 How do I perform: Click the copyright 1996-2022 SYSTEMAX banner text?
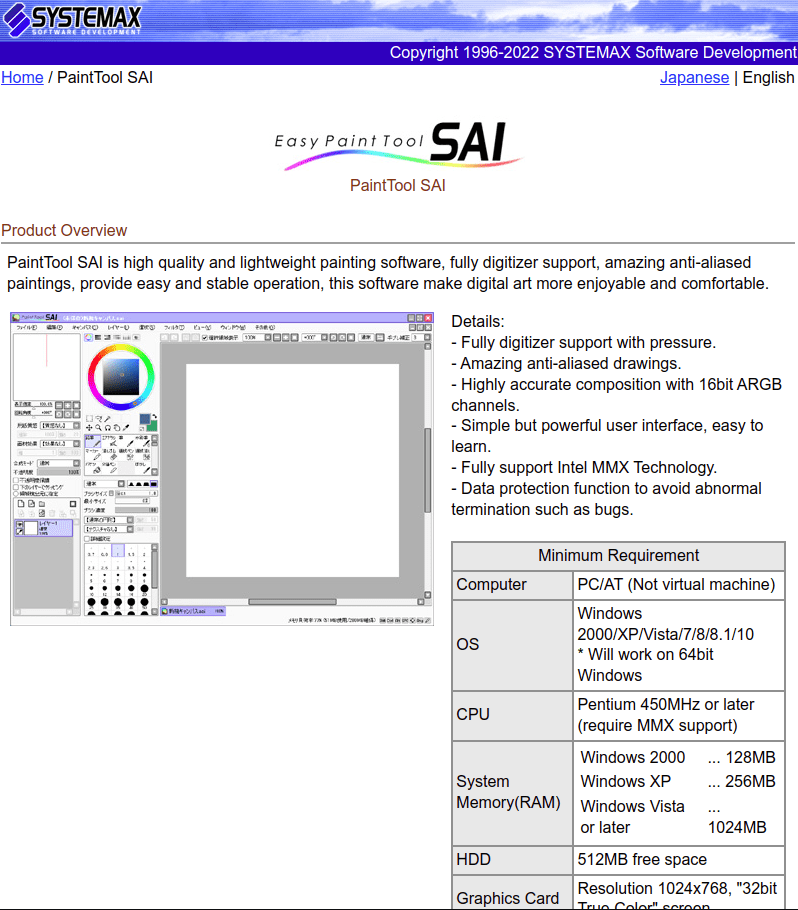point(593,53)
